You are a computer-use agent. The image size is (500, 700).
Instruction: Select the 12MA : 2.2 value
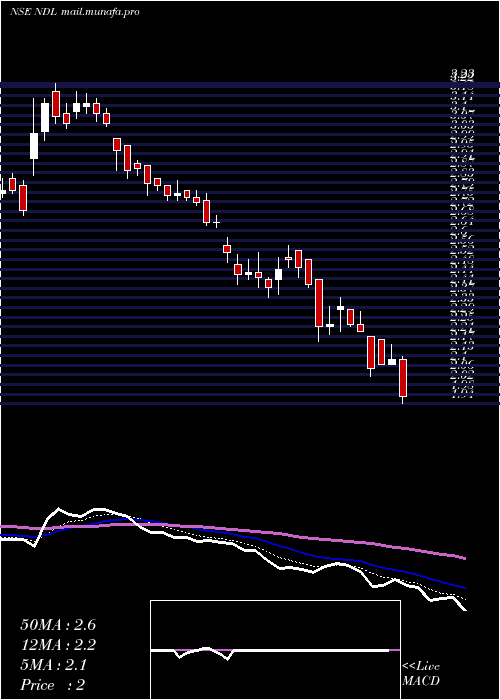pyautogui.click(x=58, y=645)
